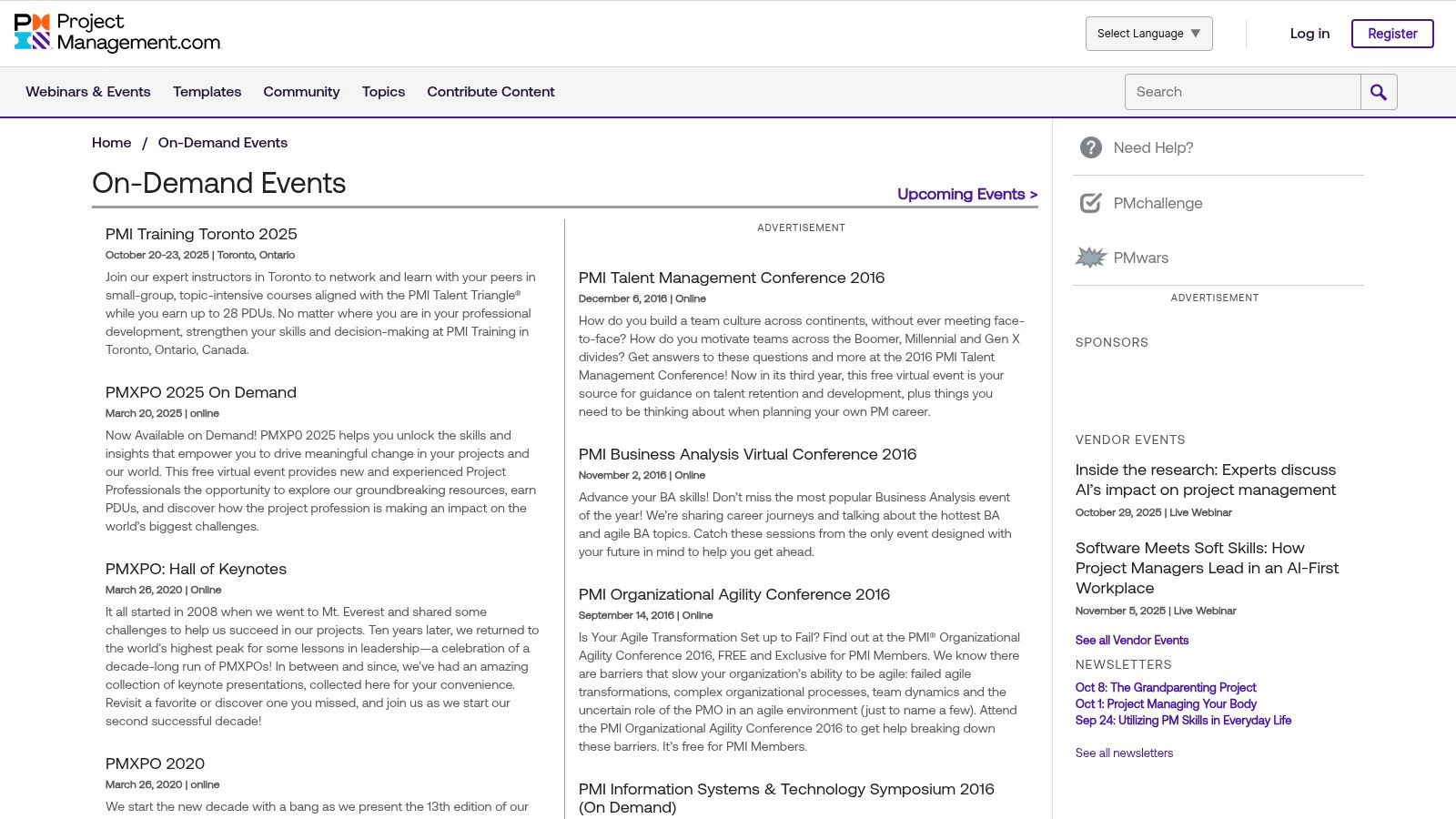This screenshot has height=819, width=1456.
Task: Open the Community section
Action: (x=301, y=91)
